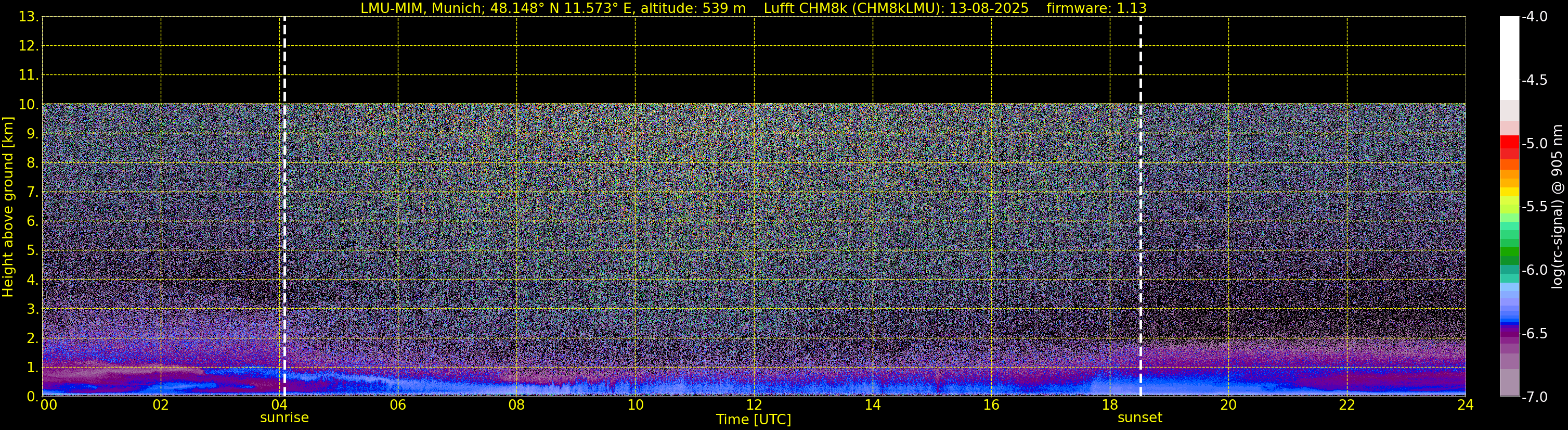This screenshot has width=1568, height=430.
Task: Click the '24' time axis tick label
Action: (x=1465, y=405)
